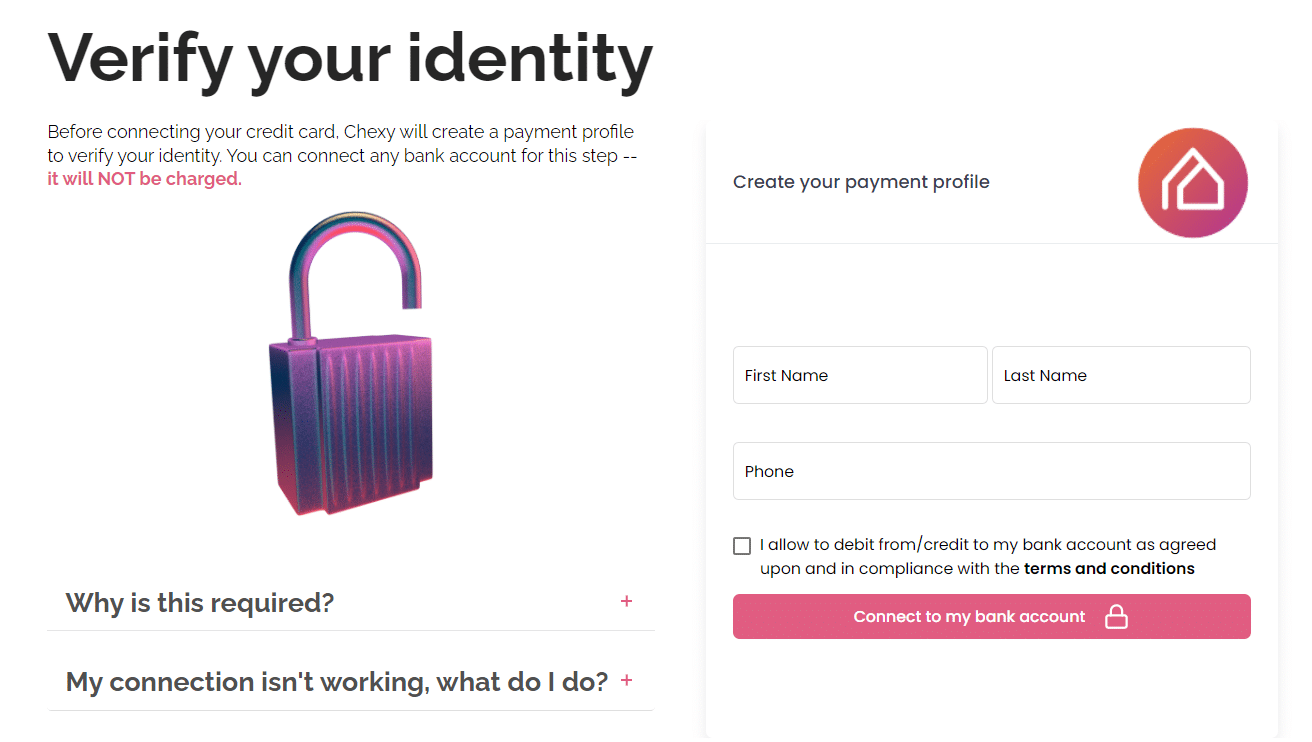
Task: Tick the bank debit authorization checkbox
Action: point(742,546)
